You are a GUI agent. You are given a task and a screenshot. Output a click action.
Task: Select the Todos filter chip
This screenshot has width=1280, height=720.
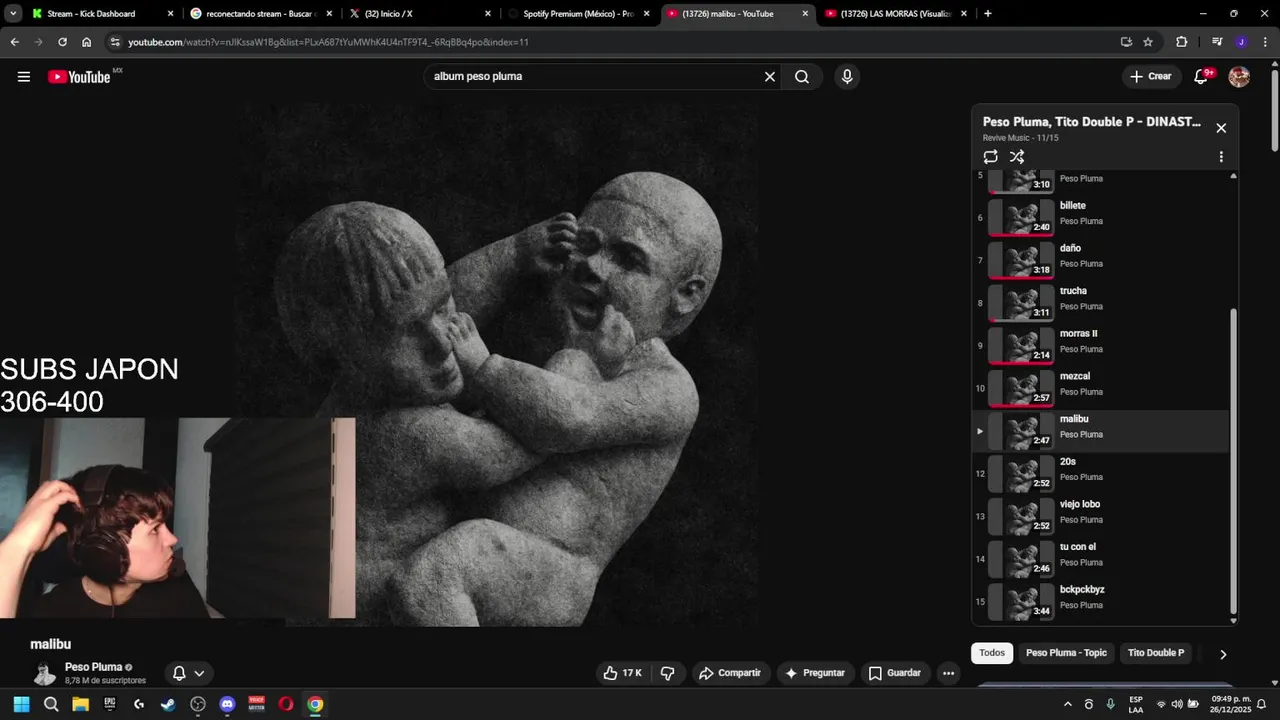[x=992, y=653]
